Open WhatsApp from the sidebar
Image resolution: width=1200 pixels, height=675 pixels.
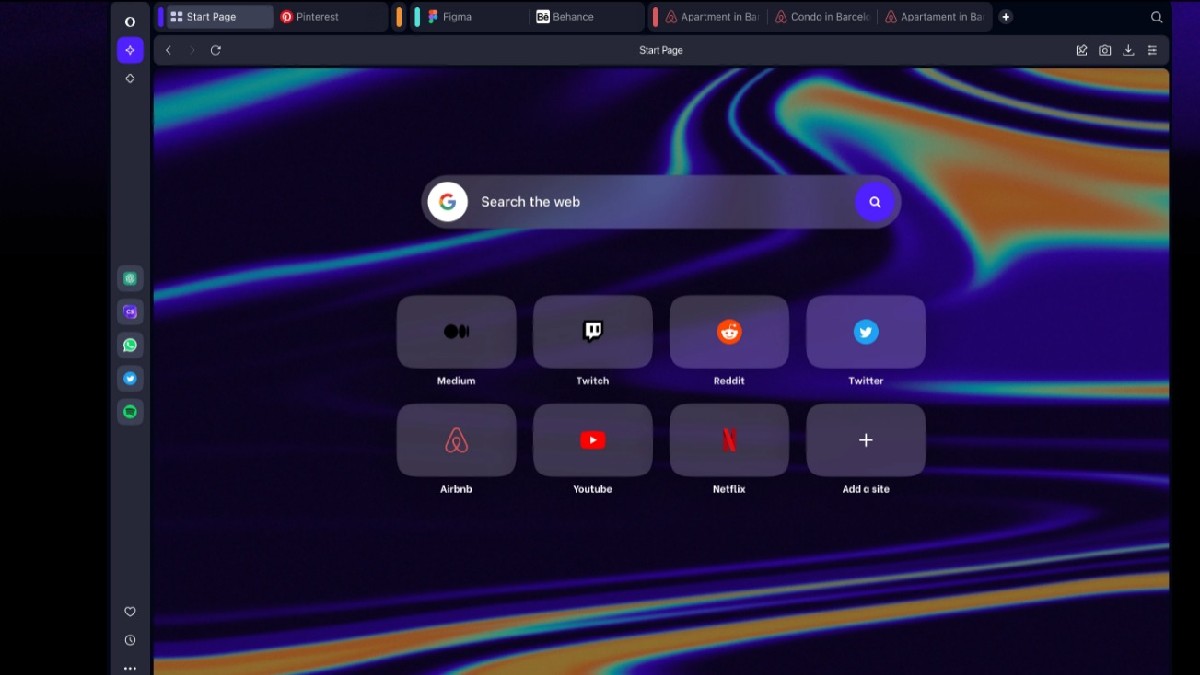pos(130,344)
